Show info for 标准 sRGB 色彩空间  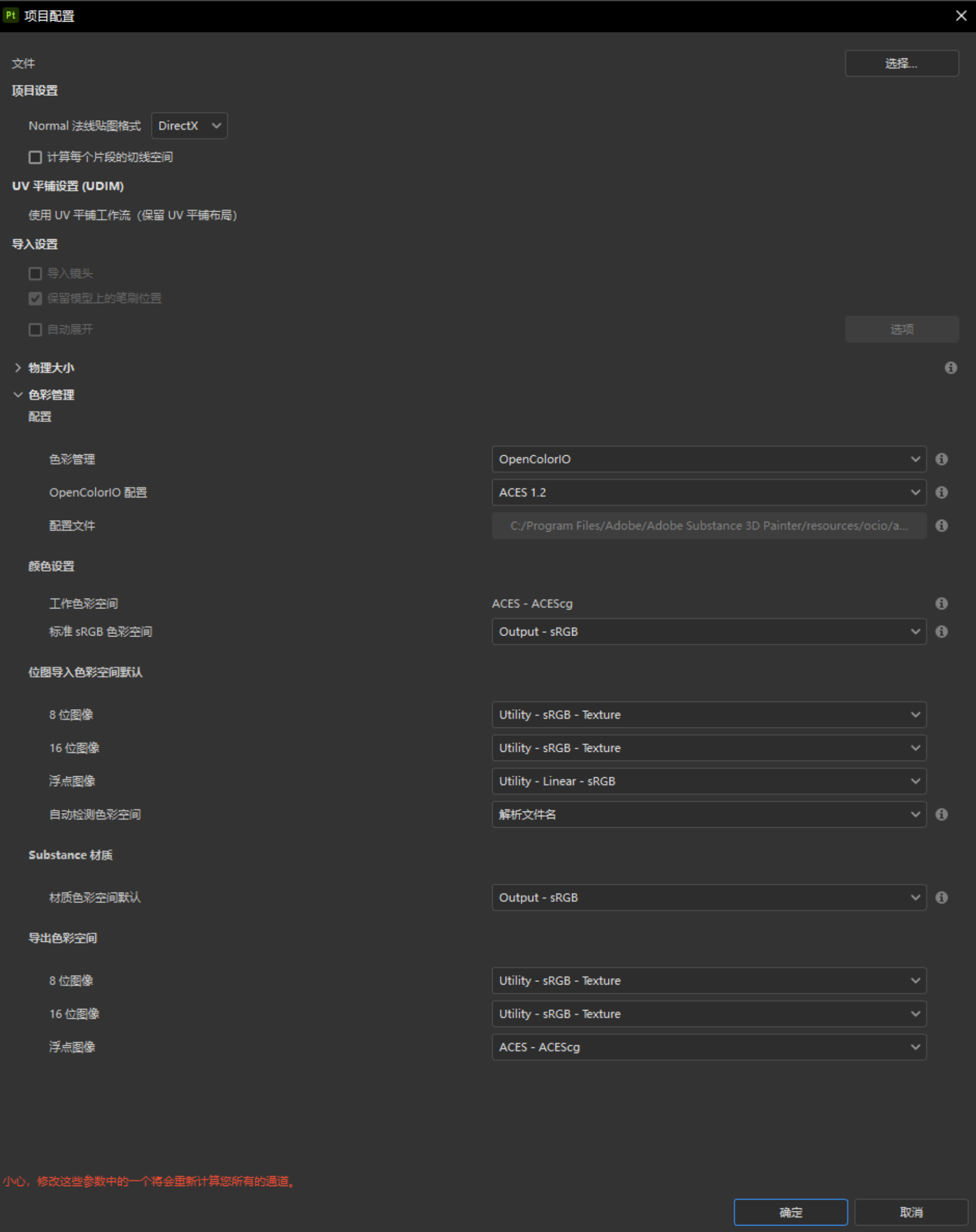(941, 632)
